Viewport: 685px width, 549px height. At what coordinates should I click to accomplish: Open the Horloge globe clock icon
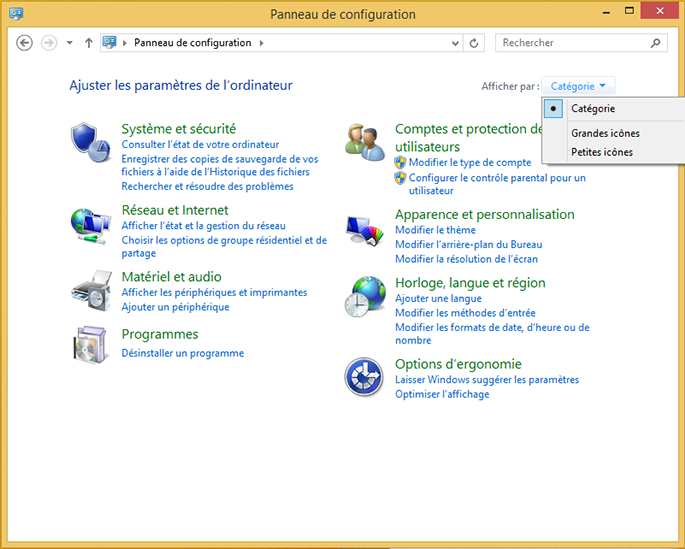tap(365, 296)
